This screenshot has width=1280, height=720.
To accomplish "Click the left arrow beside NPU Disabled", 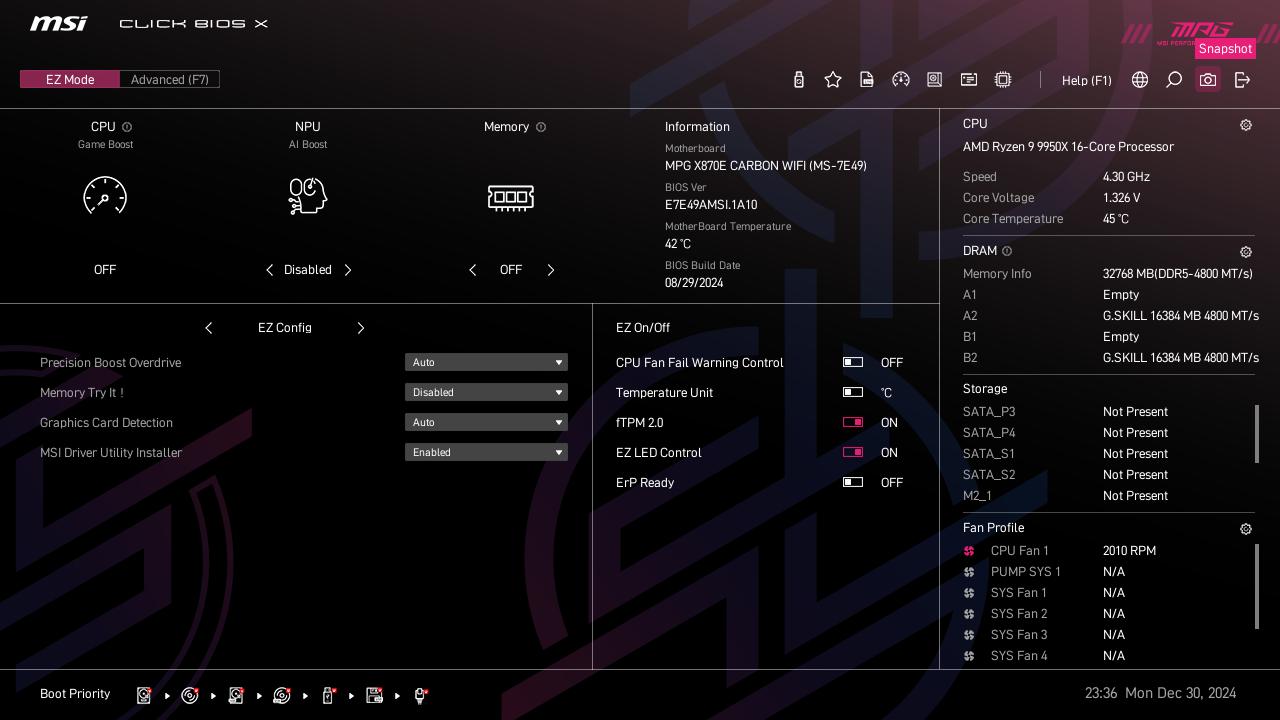I will (269, 270).
